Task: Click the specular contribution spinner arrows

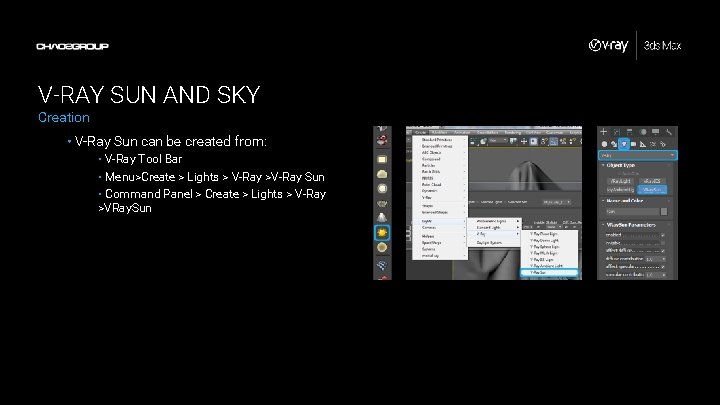Action: point(664,275)
